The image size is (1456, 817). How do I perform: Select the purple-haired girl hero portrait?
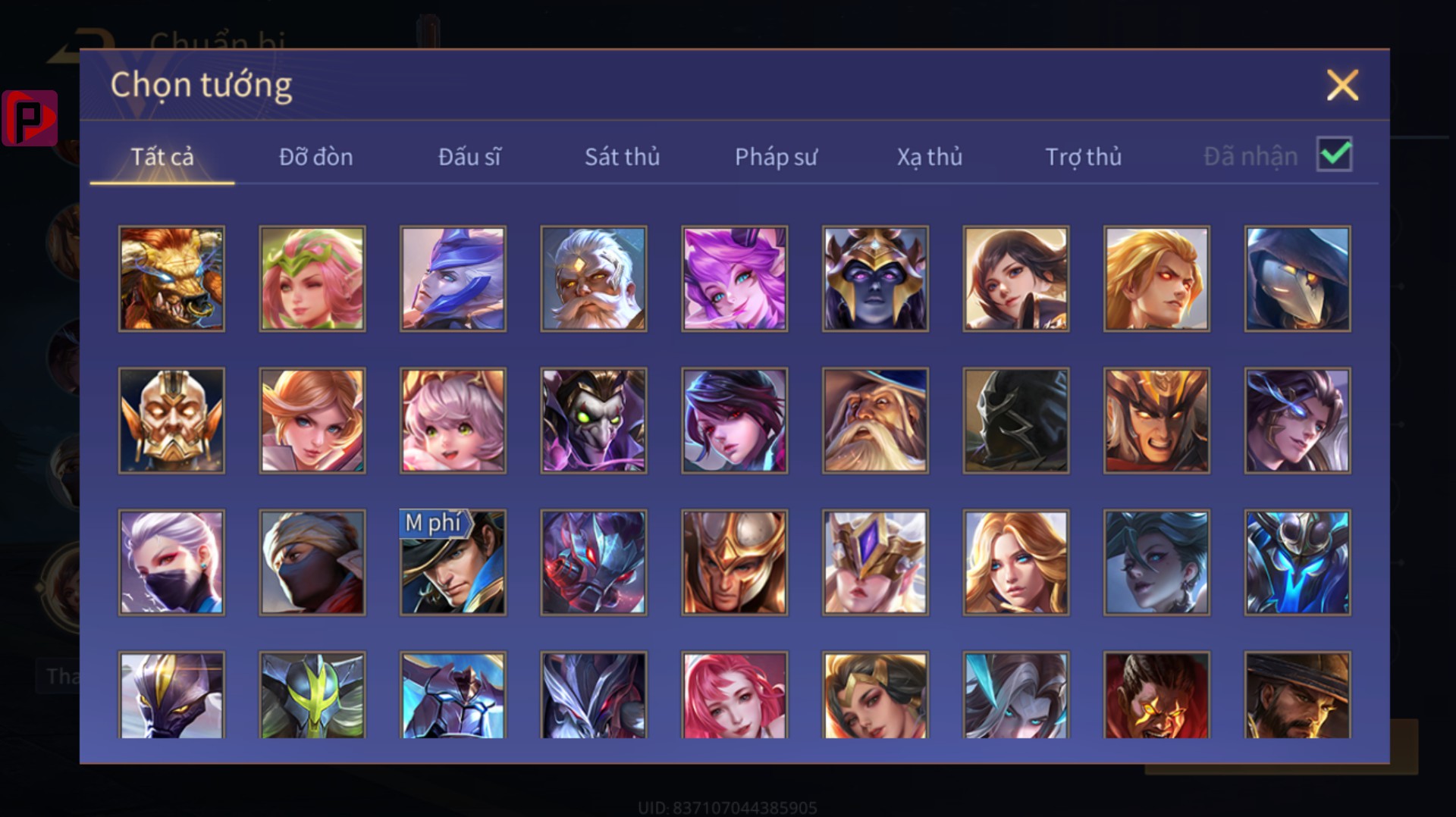735,279
